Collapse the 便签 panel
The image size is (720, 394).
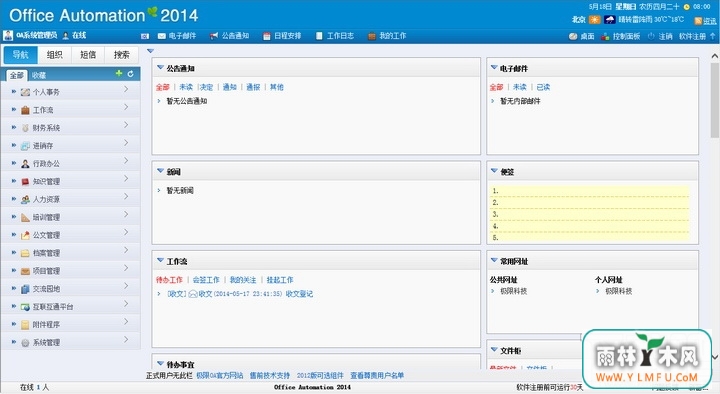click(x=494, y=171)
